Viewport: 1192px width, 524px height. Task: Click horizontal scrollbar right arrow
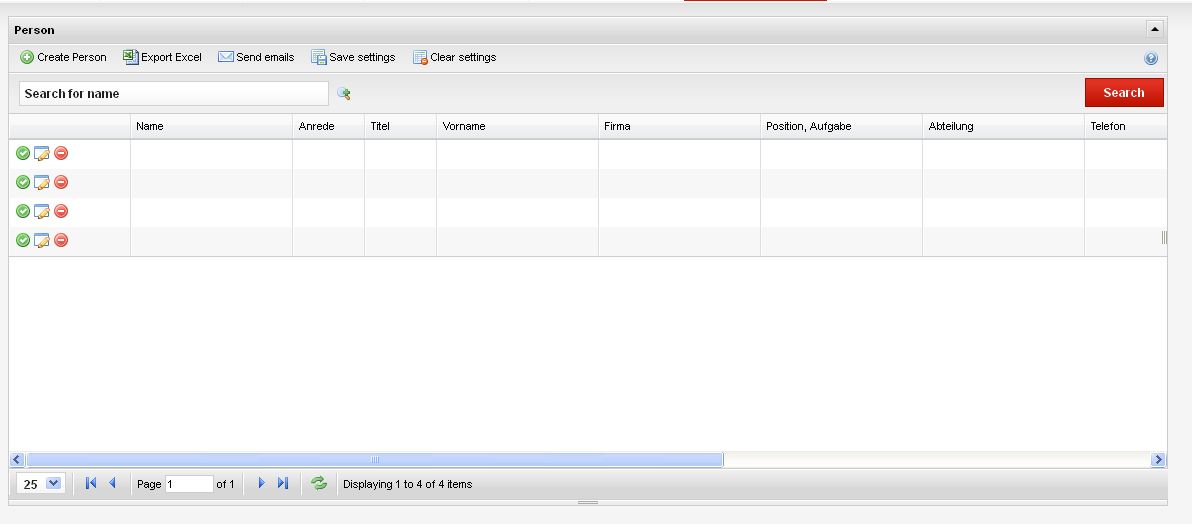pyautogui.click(x=1158, y=459)
